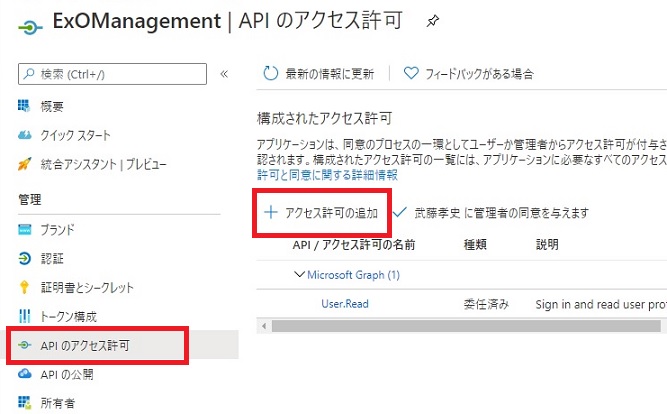Click アクセス許可の追加 button
The height and width of the screenshot is (414, 667).
[x=321, y=213]
